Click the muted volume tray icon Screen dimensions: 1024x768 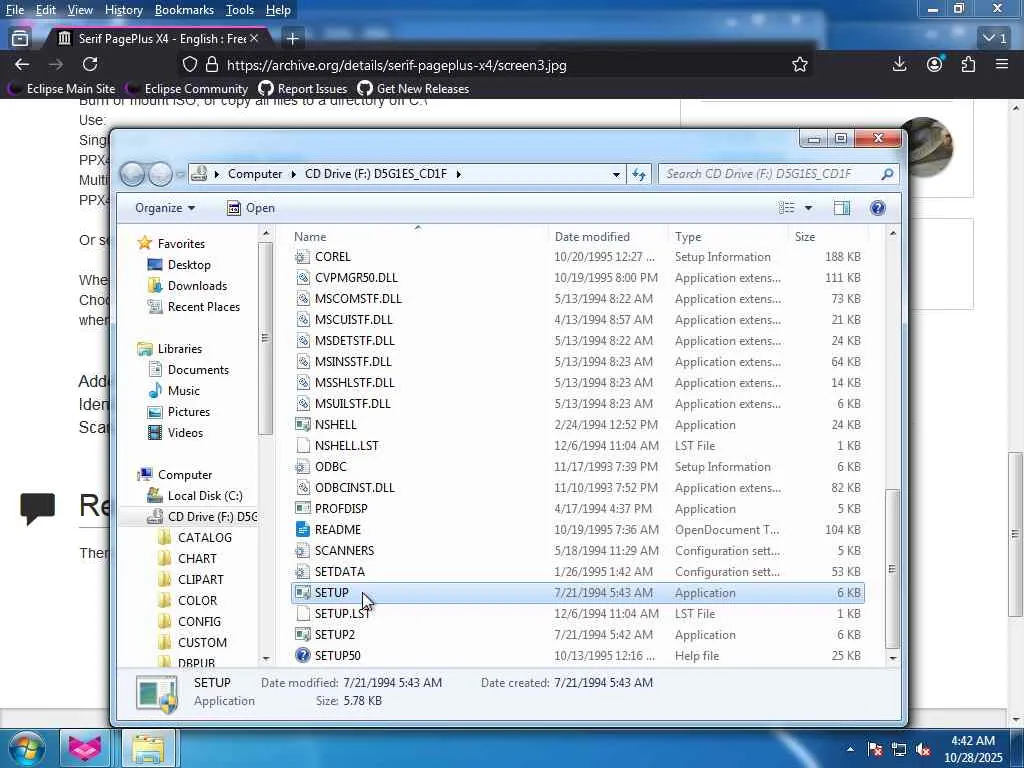pyautogui.click(x=923, y=749)
